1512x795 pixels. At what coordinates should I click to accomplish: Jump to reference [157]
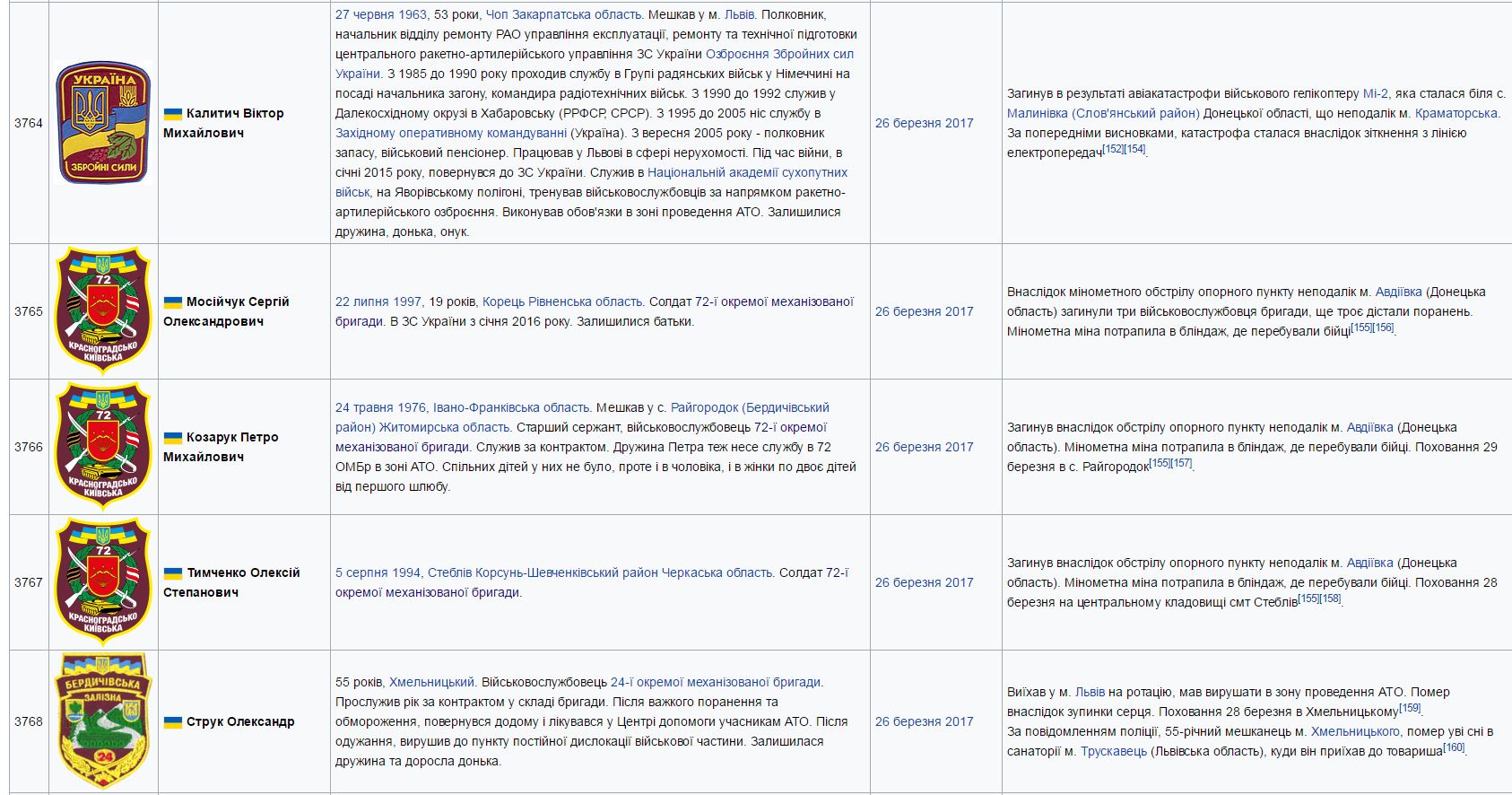point(1182,463)
